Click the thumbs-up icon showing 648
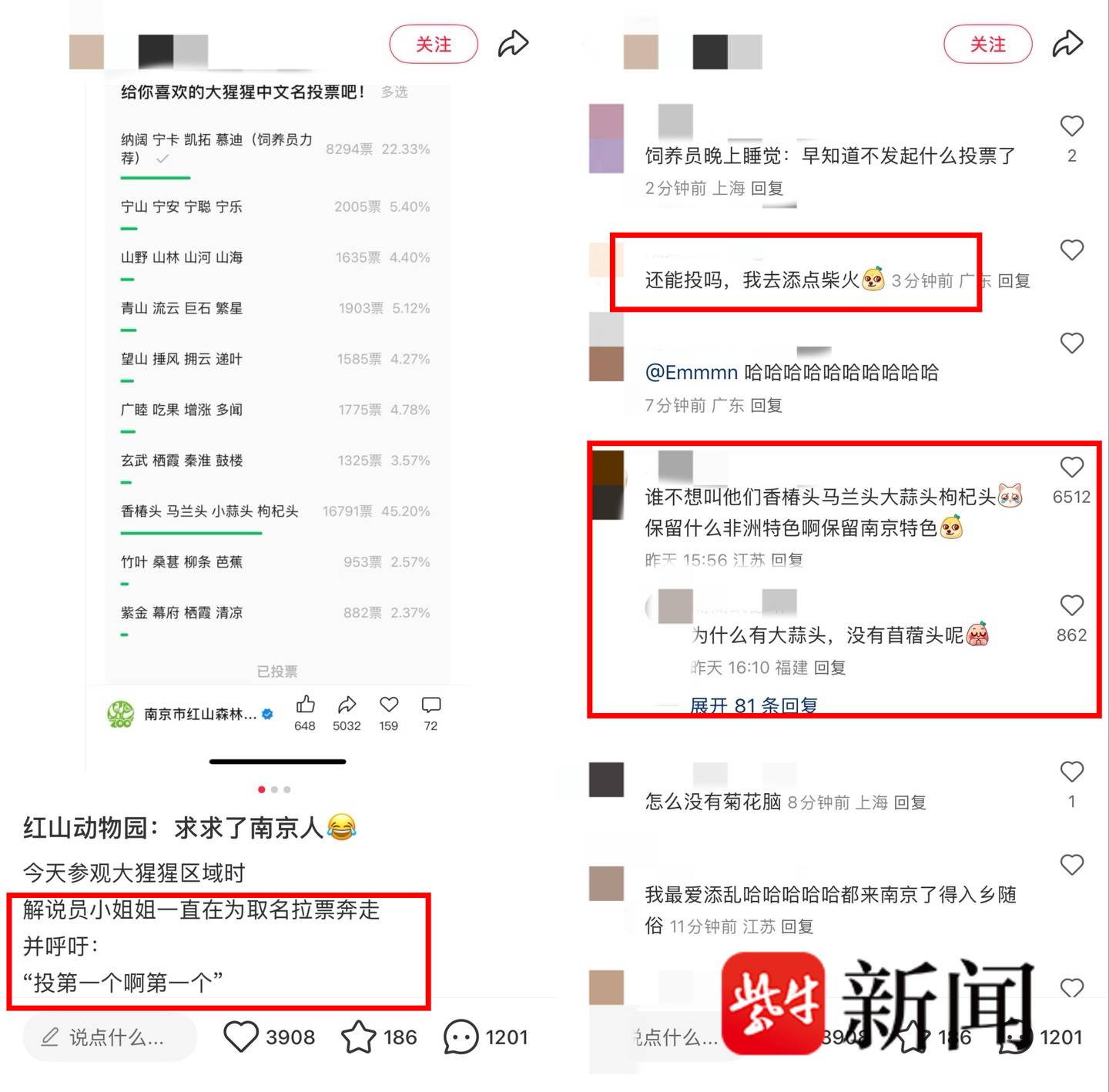The width and height of the screenshot is (1109, 1092). (x=305, y=705)
